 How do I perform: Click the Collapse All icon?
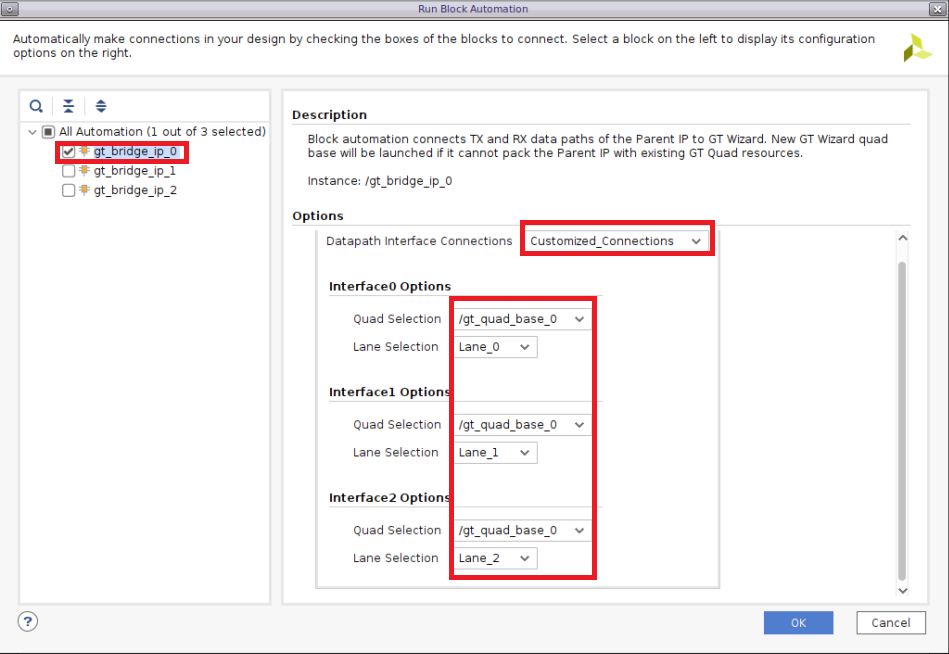(68, 106)
